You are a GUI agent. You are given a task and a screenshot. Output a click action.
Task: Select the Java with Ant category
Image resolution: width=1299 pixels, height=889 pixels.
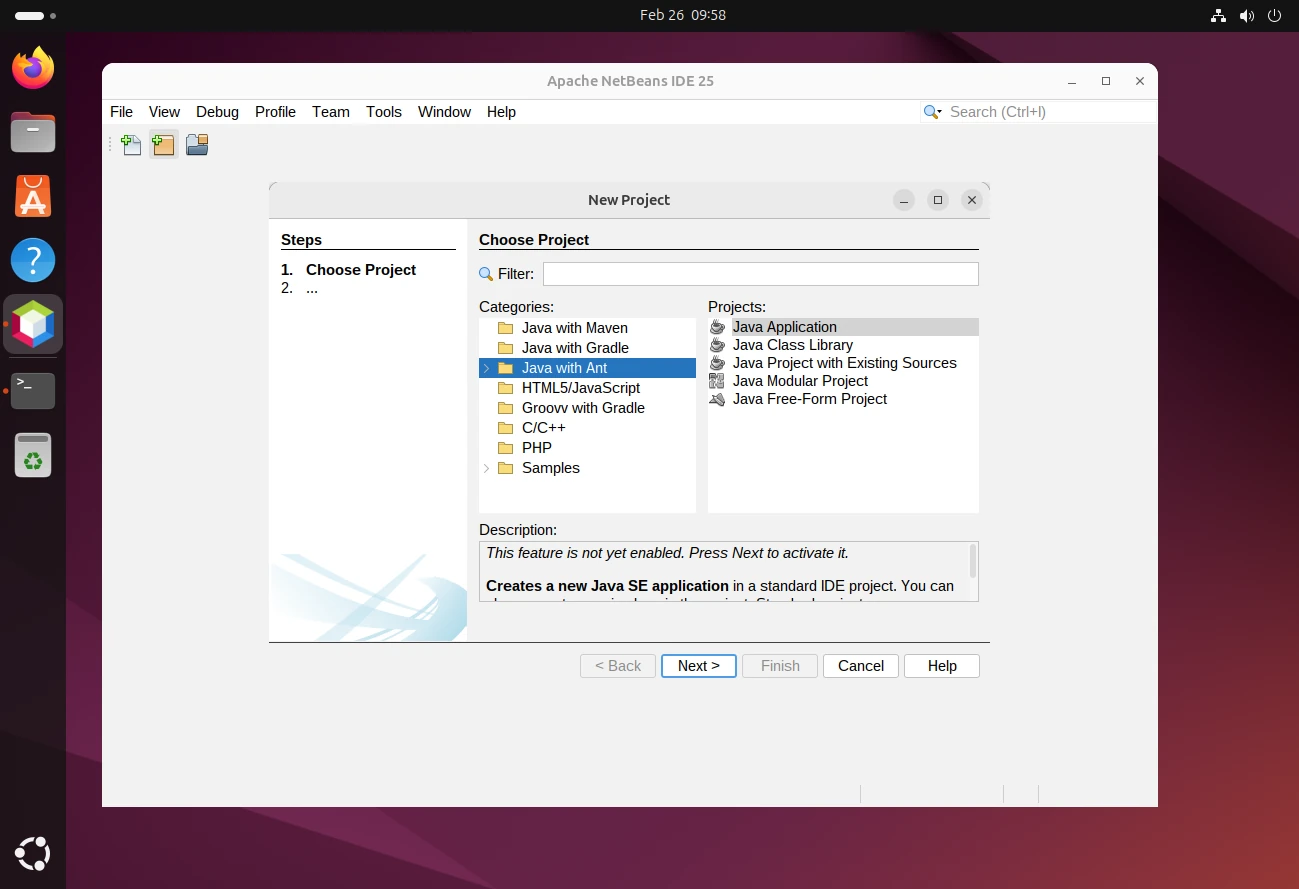[587, 368]
